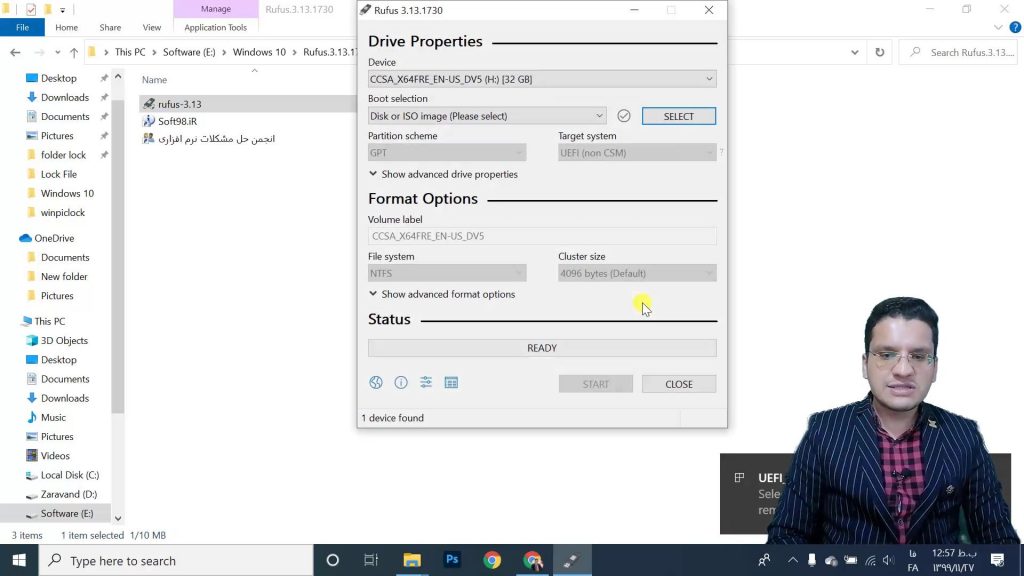Open the Device dropdown in Rufus
This screenshot has width=1024, height=576.
[x=542, y=79]
